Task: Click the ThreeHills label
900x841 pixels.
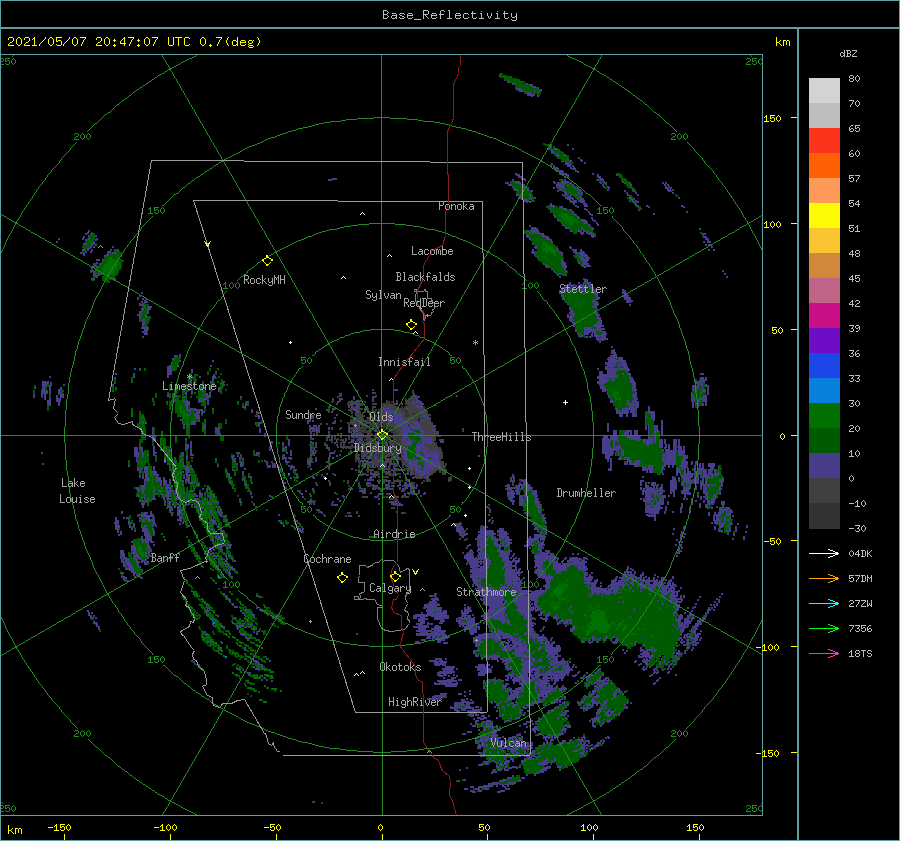Action: [502, 437]
